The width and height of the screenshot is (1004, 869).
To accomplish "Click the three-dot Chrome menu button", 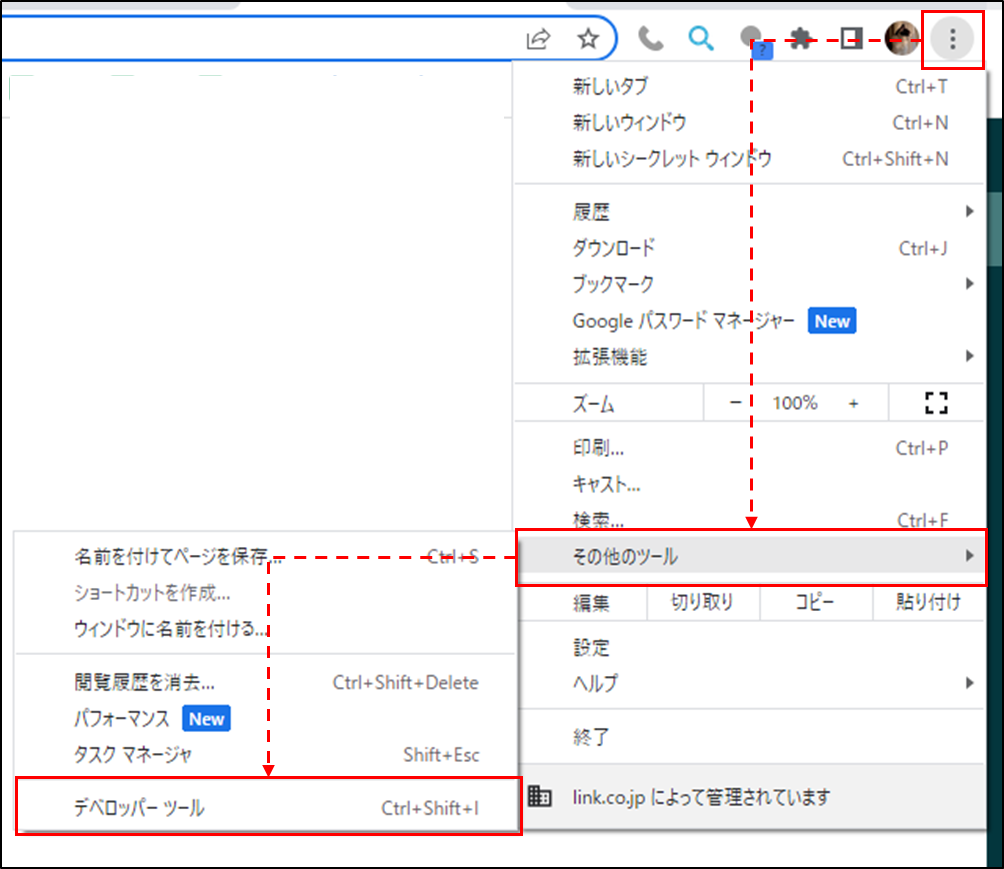I will tap(952, 39).
